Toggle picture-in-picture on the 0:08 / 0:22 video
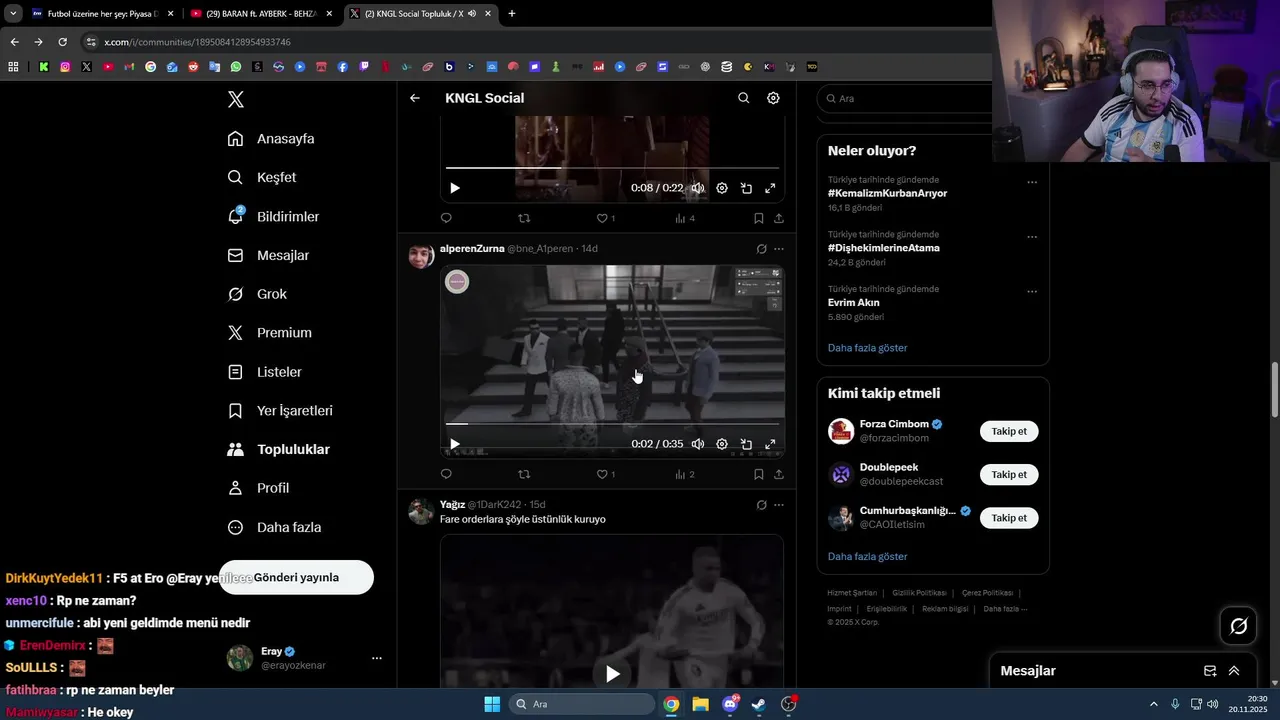The height and width of the screenshot is (720, 1280). (x=746, y=188)
